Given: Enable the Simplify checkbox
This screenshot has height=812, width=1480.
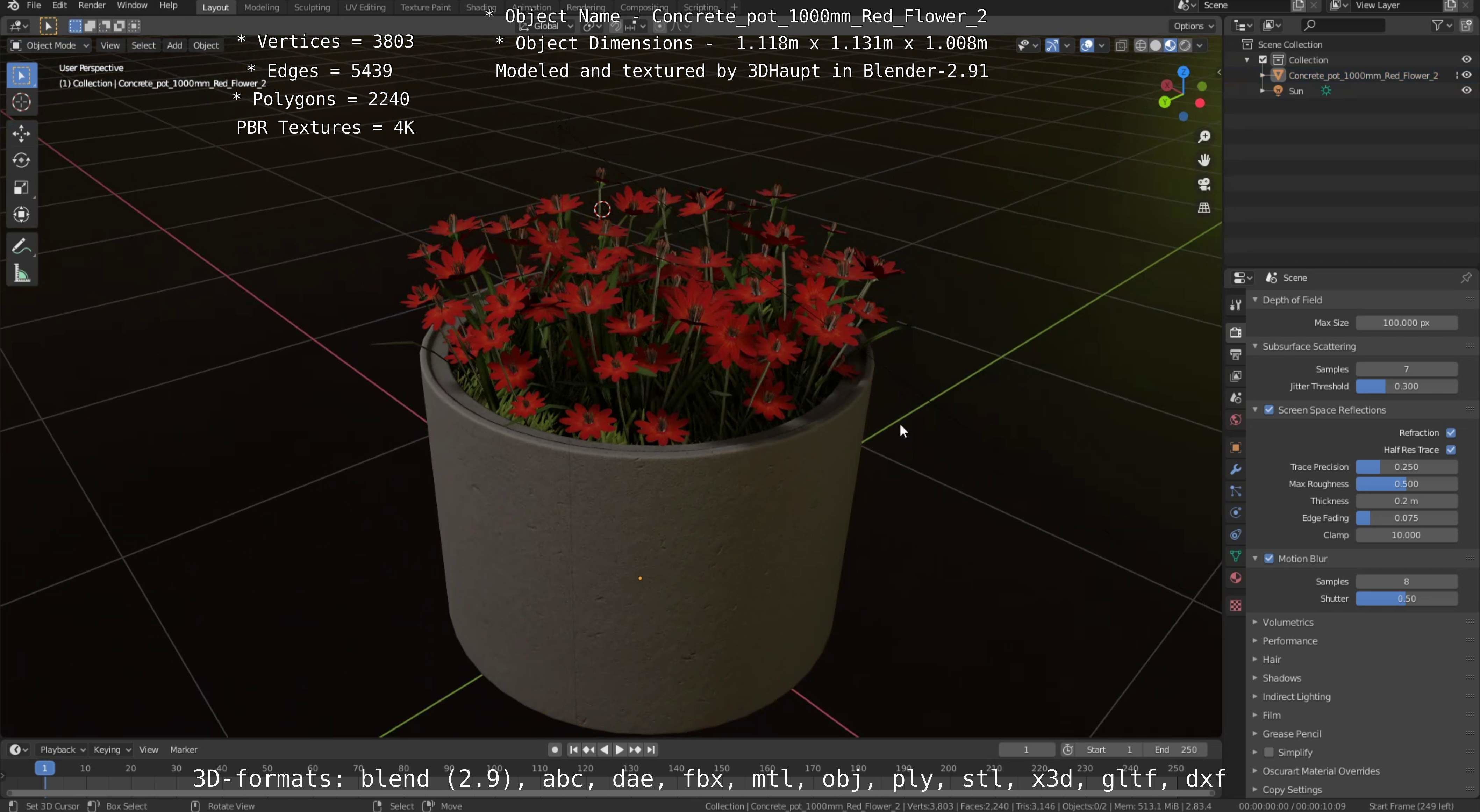Looking at the screenshot, I should coord(1269,752).
